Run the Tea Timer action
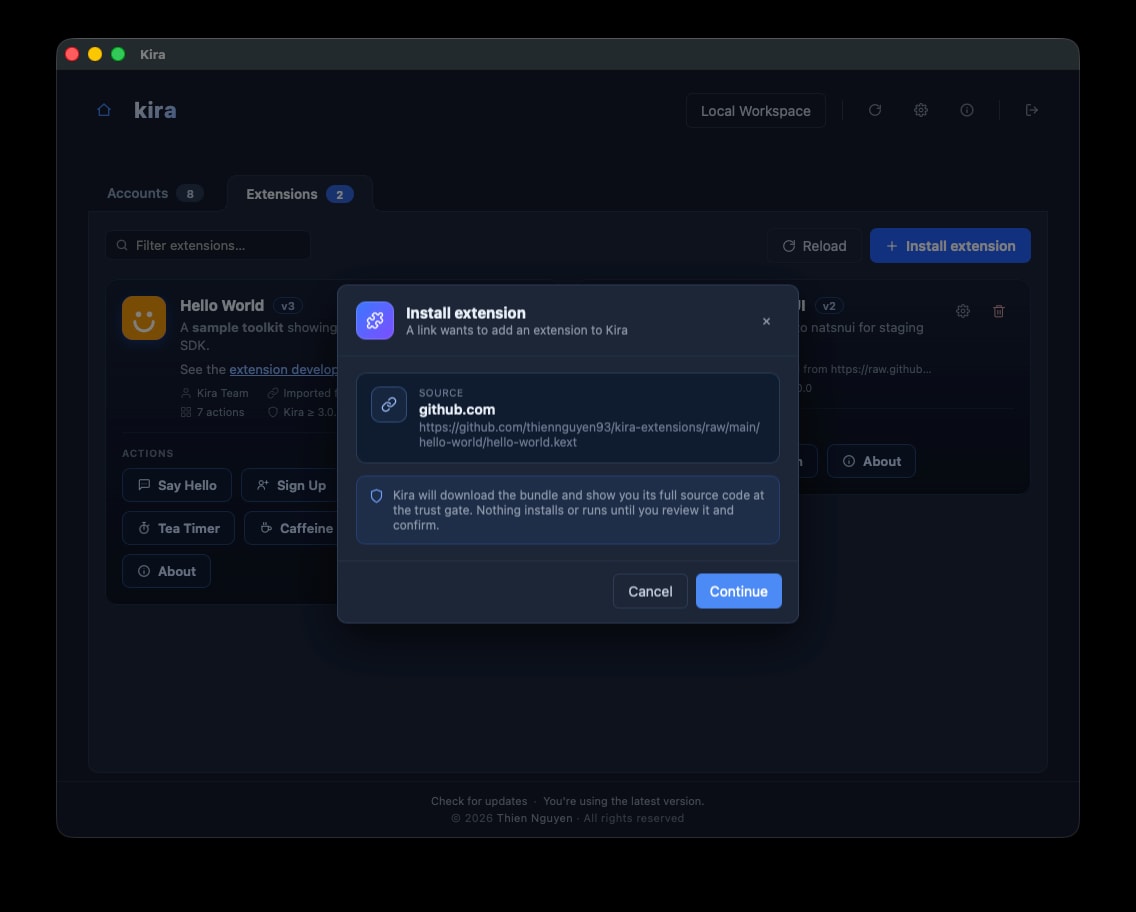The image size is (1136, 912). point(178,528)
